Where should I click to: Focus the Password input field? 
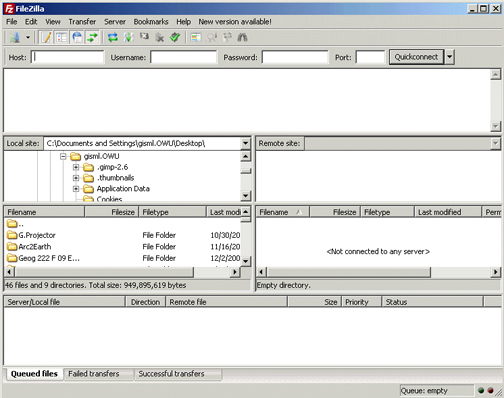click(295, 57)
